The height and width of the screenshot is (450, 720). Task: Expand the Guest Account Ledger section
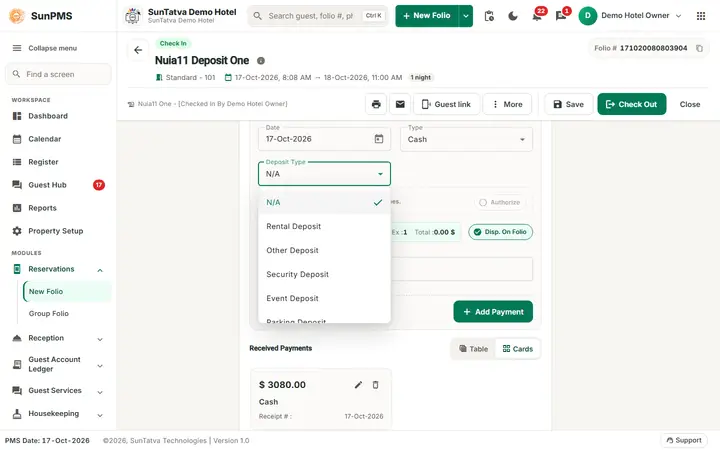point(100,366)
